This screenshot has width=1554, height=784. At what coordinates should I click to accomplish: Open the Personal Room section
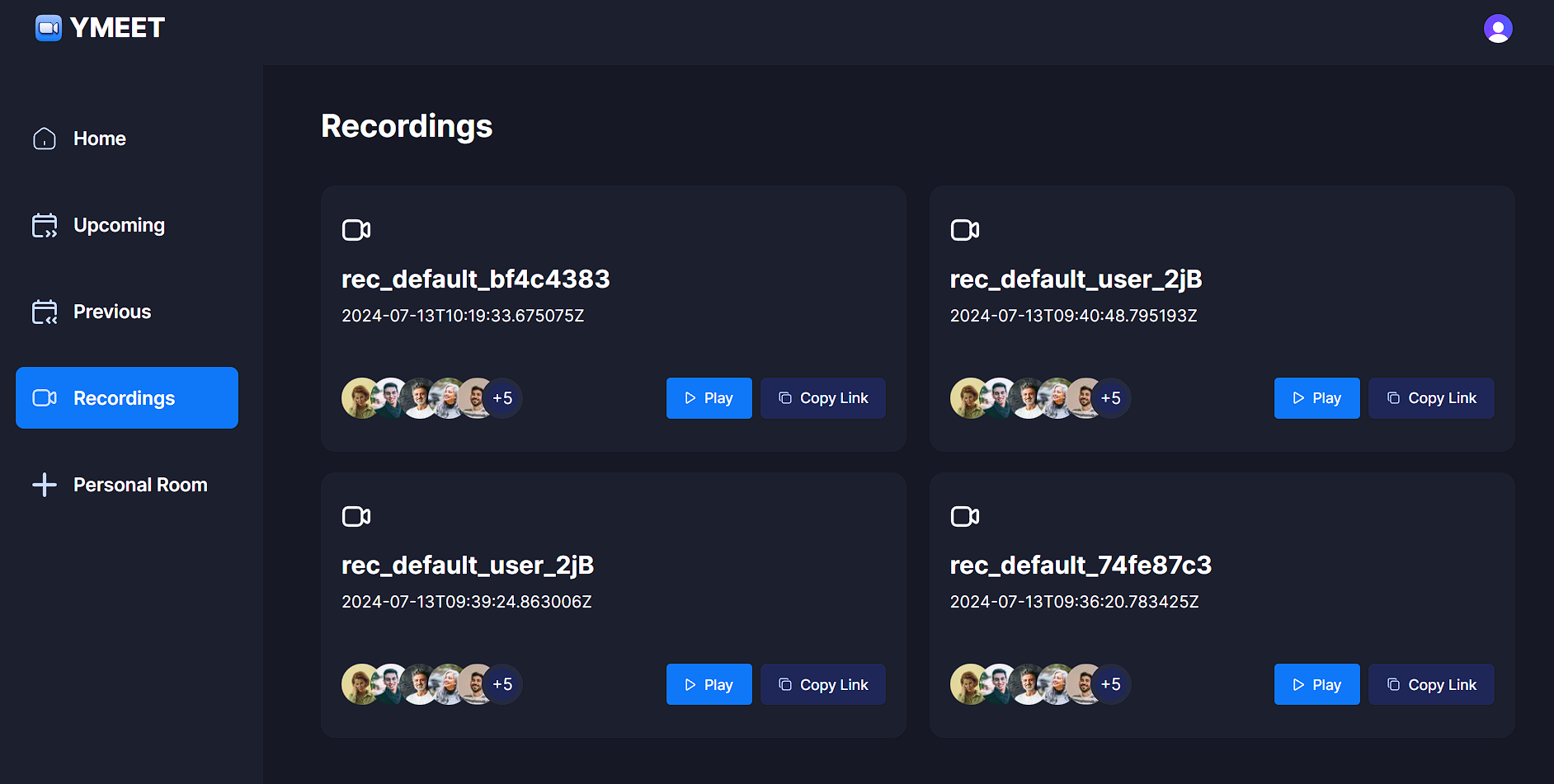127,485
